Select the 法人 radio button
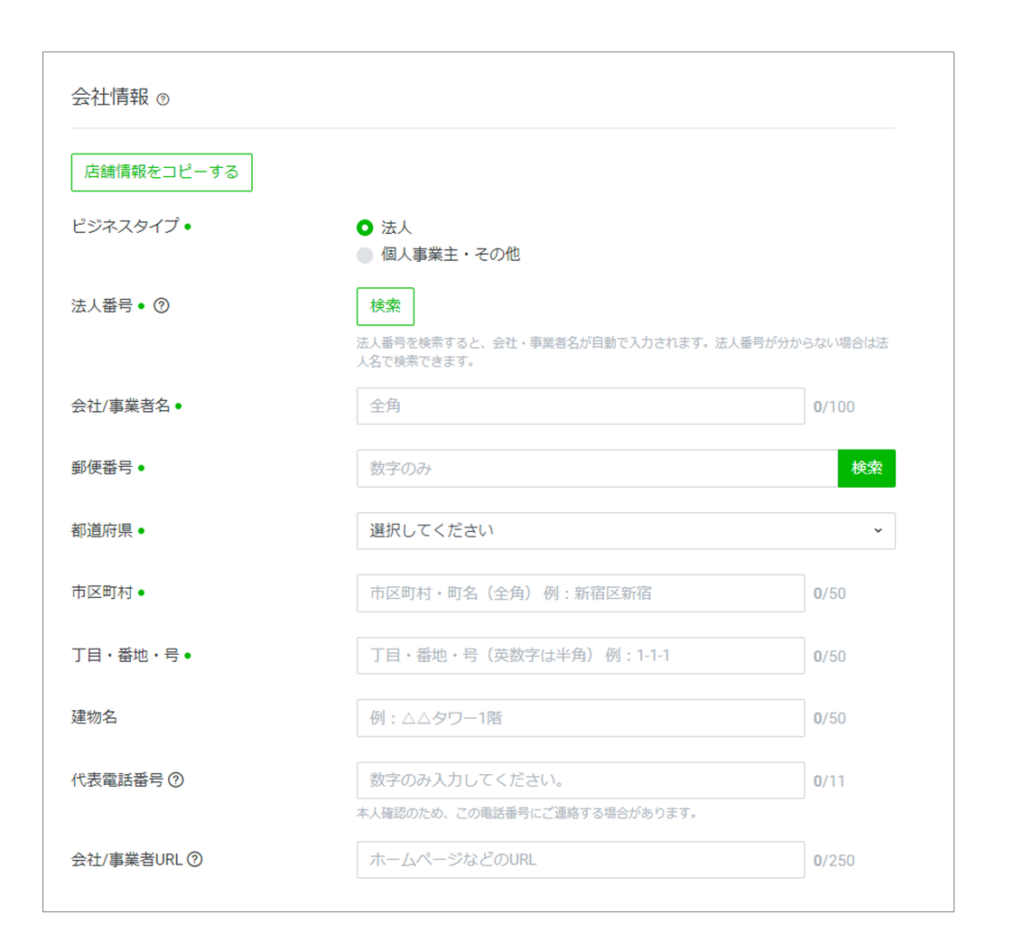1024x943 pixels. 365,228
